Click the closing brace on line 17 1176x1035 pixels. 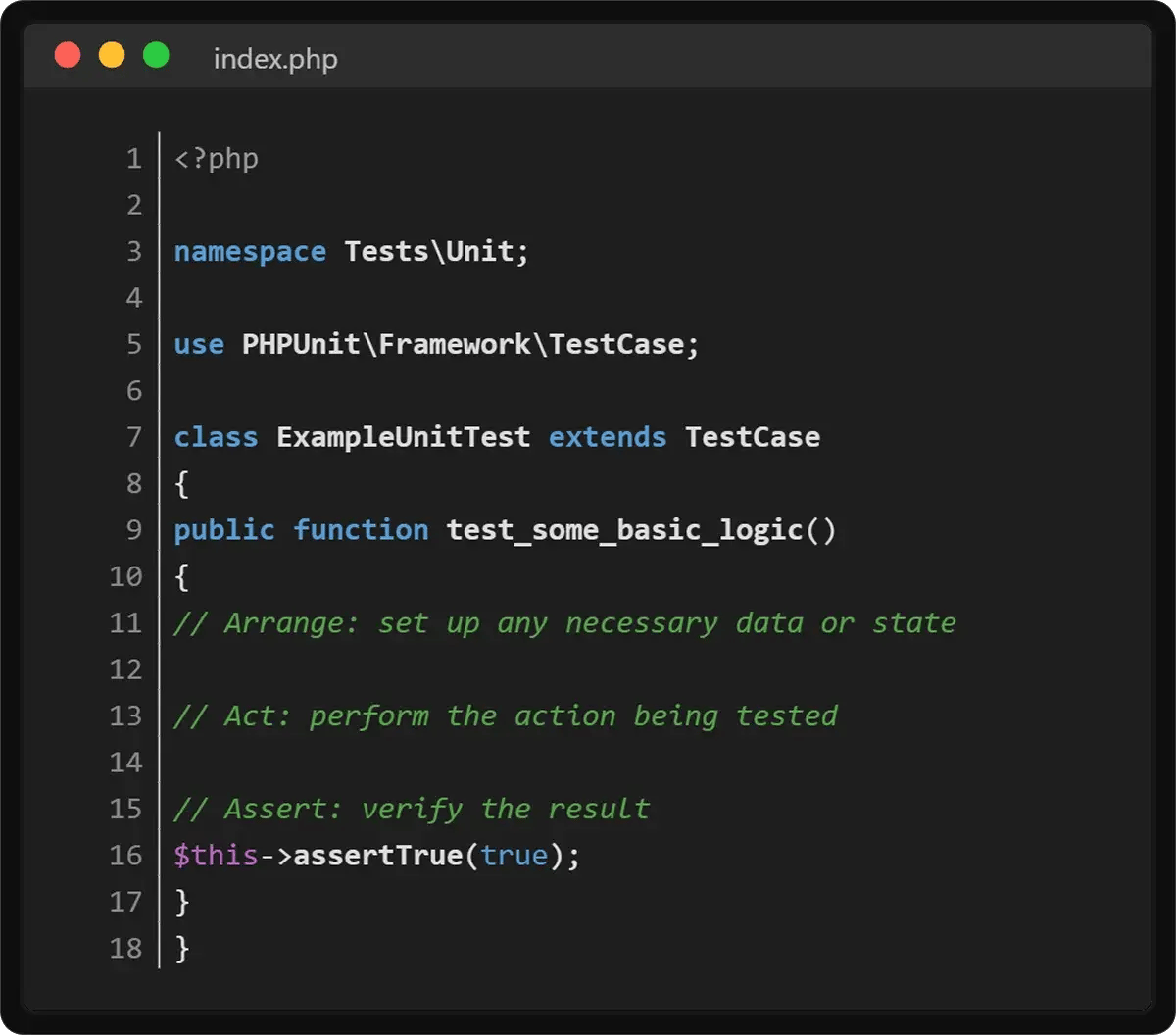(x=181, y=903)
